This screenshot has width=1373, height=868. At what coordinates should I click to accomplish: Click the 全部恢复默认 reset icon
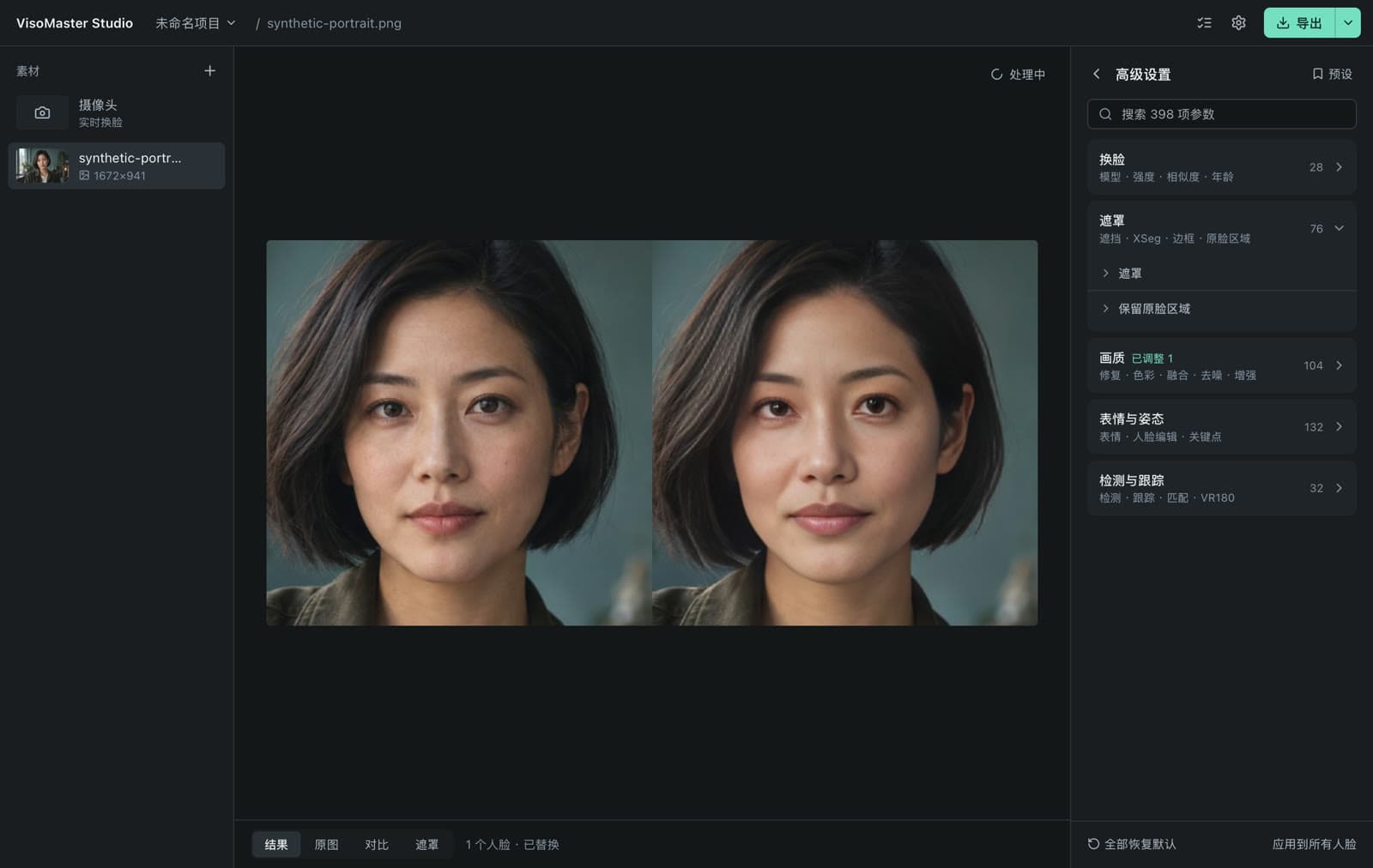(1093, 844)
